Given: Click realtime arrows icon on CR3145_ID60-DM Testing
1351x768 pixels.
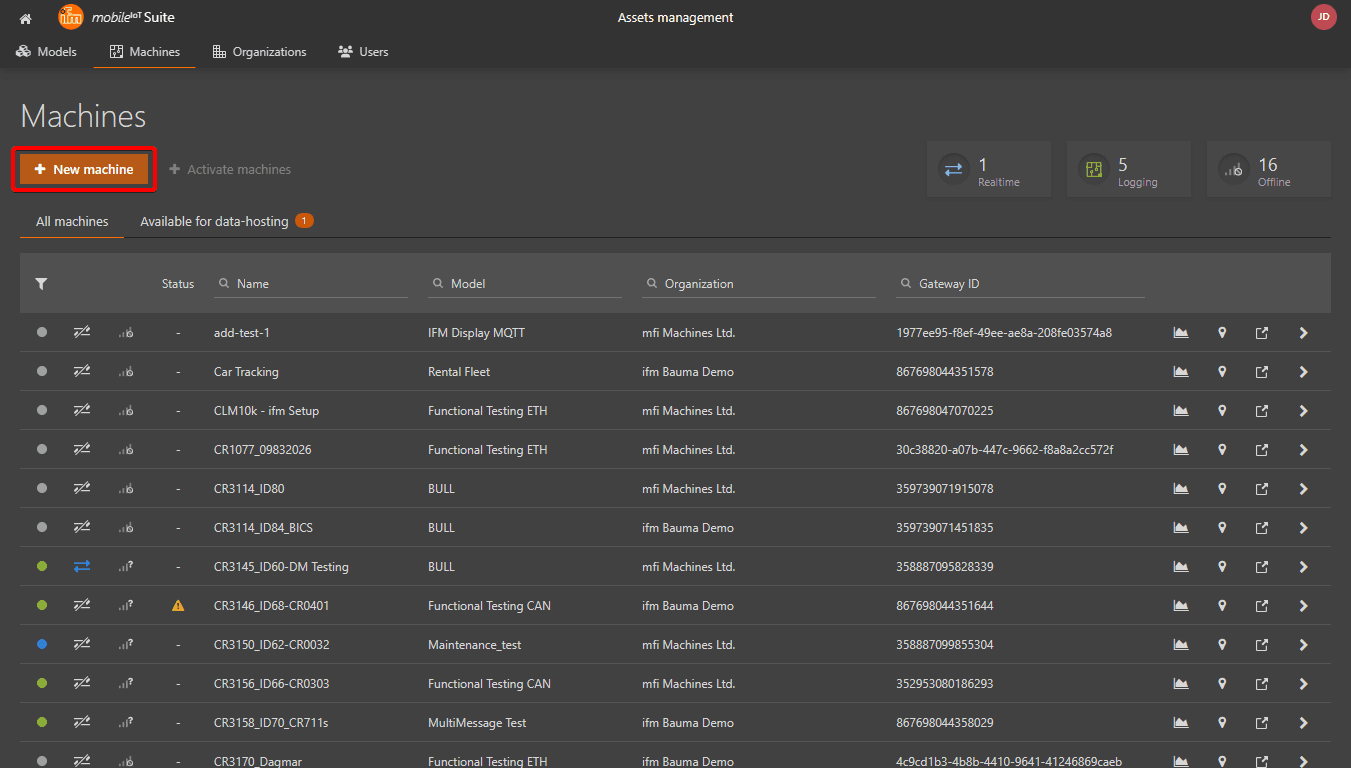Looking at the screenshot, I should [x=82, y=567].
